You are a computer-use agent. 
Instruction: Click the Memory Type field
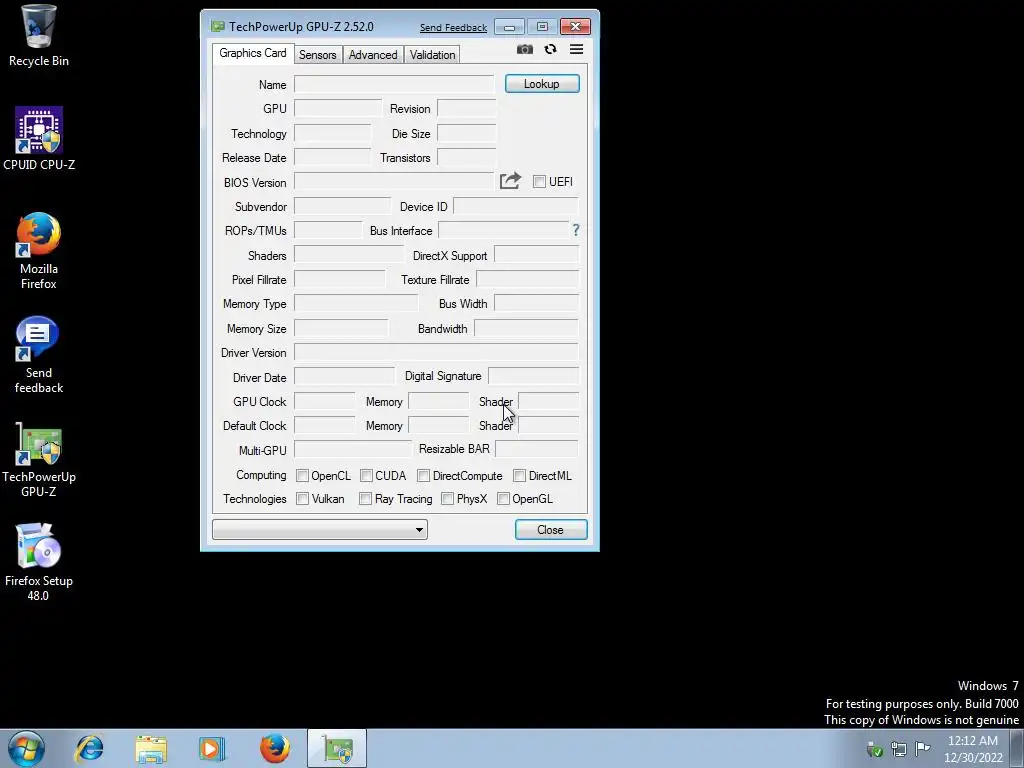(x=356, y=304)
